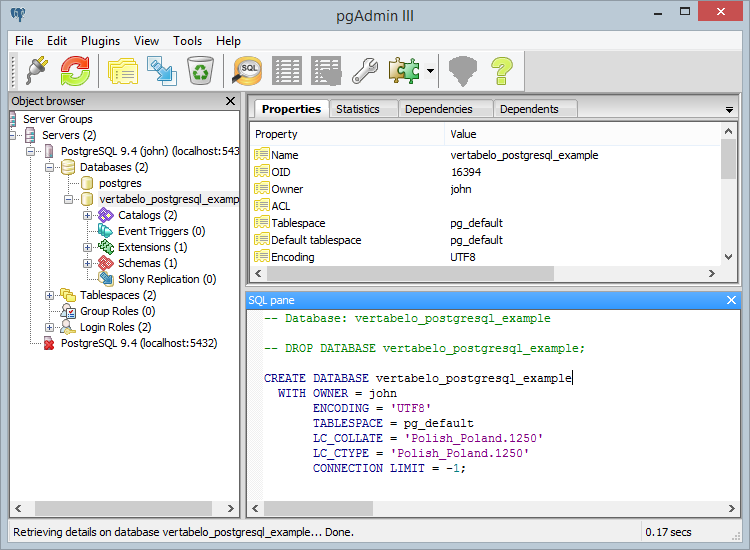Switch to the Dependents tab
This screenshot has height=550, width=750.
pyautogui.click(x=529, y=109)
